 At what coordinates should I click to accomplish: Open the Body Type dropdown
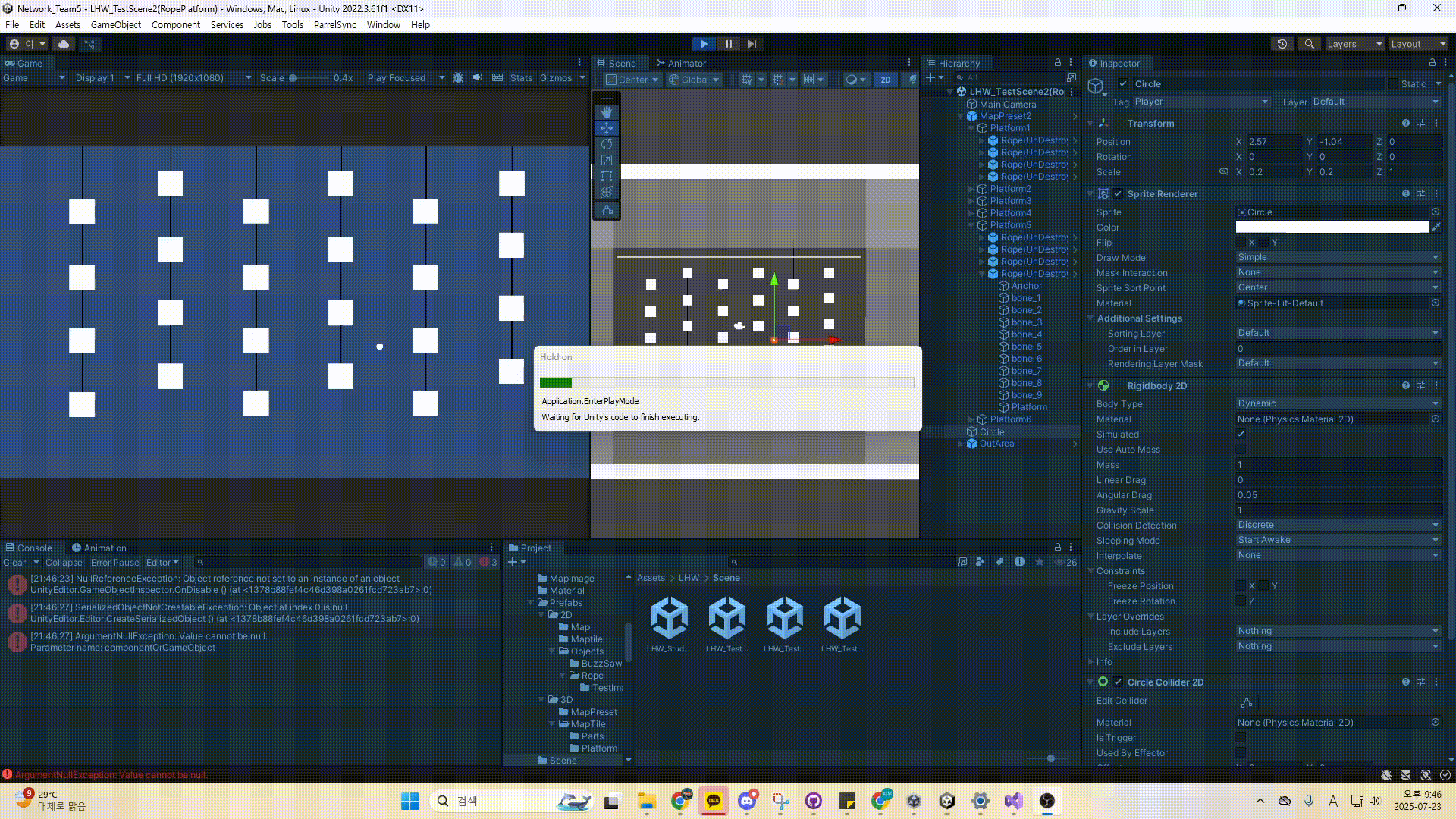click(x=1338, y=403)
